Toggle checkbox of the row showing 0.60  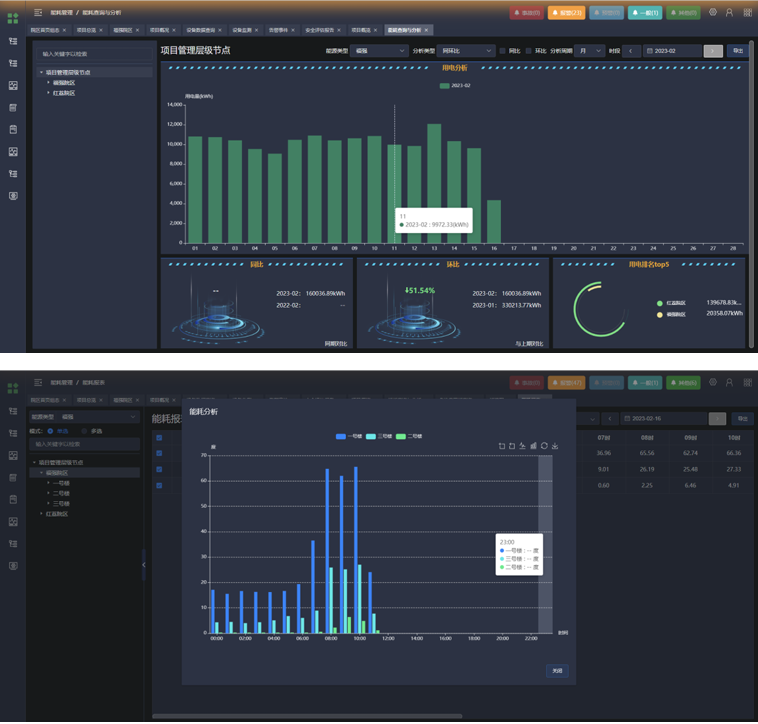[x=159, y=485]
